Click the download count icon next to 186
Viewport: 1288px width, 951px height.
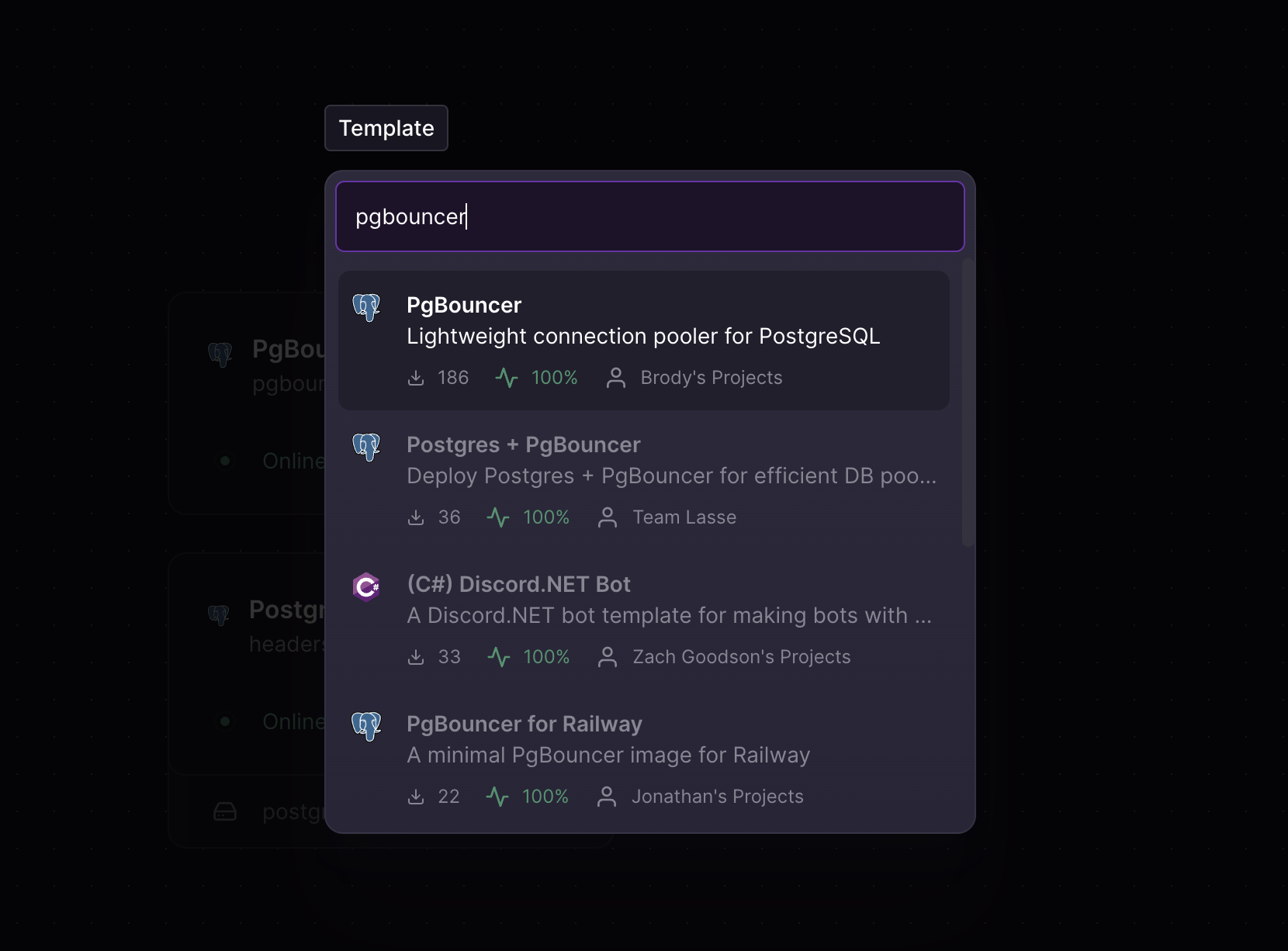tap(416, 378)
